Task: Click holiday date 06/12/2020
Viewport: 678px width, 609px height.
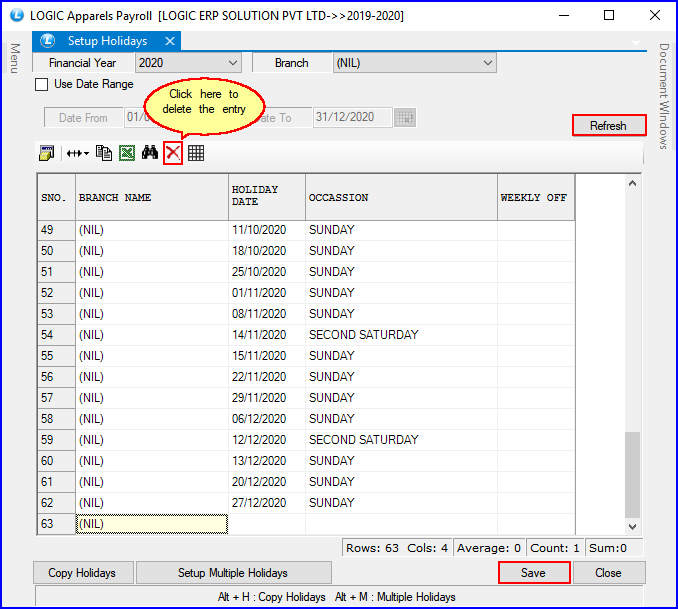Action: click(x=267, y=419)
